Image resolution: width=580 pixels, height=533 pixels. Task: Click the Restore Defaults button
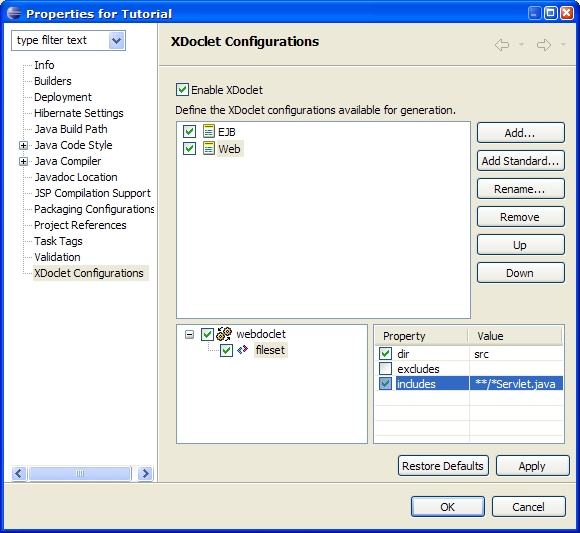point(443,466)
